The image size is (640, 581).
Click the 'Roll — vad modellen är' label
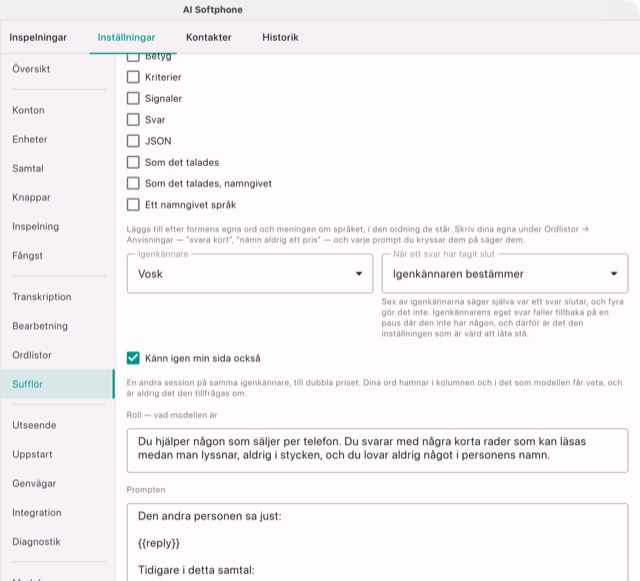click(172, 415)
